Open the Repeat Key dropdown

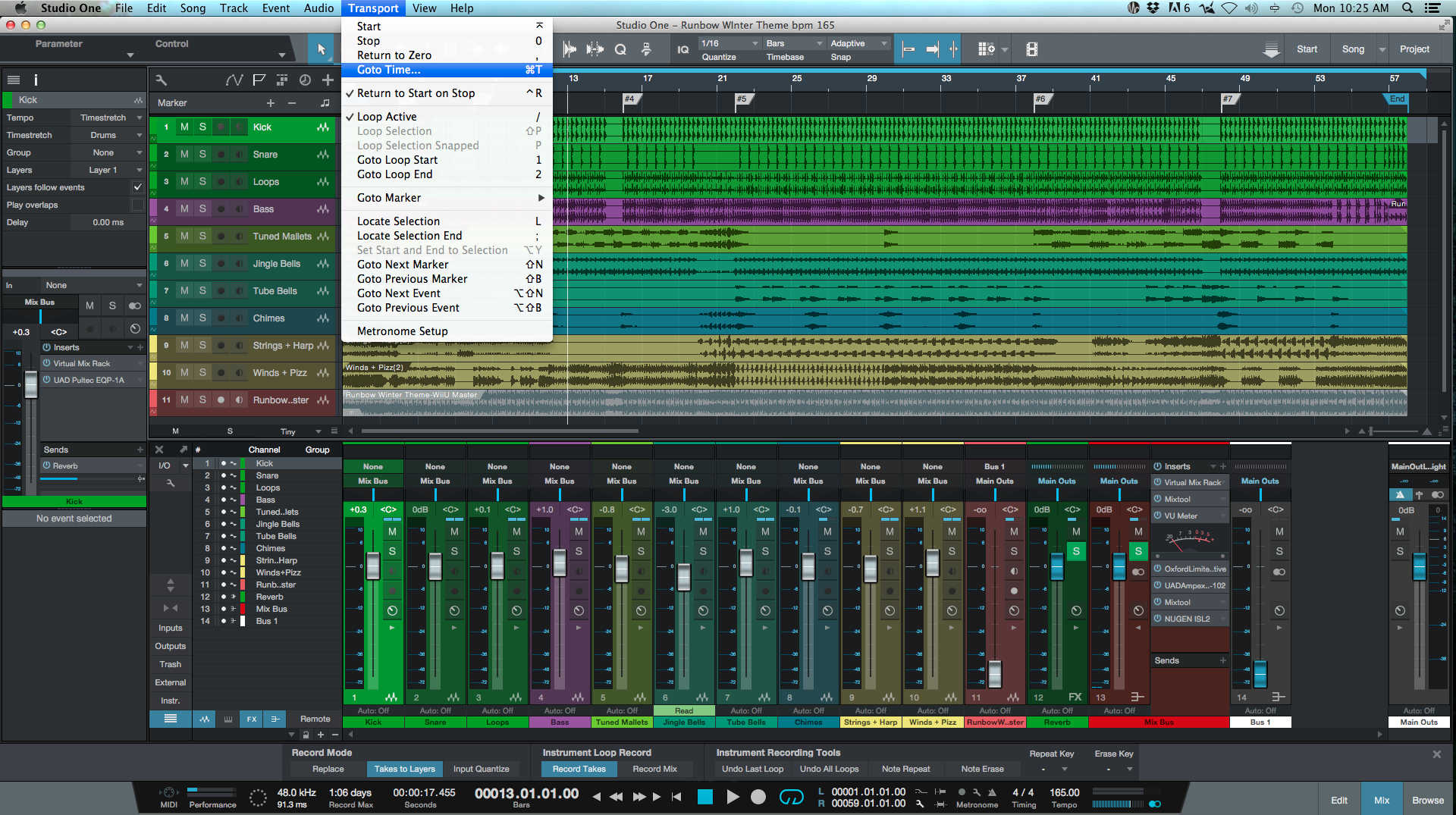1053,769
